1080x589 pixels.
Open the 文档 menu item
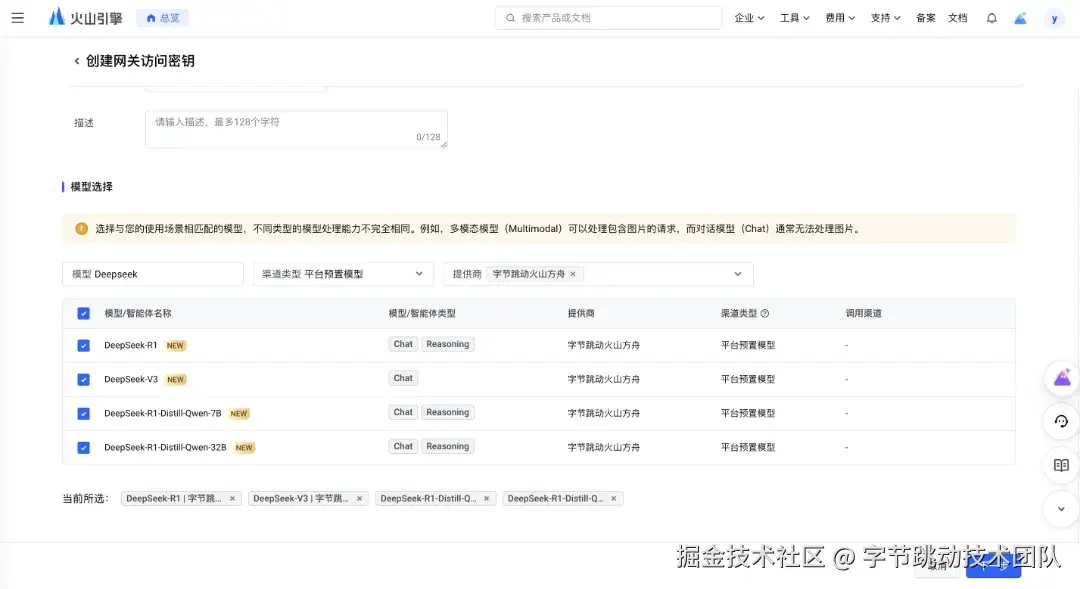pos(957,18)
